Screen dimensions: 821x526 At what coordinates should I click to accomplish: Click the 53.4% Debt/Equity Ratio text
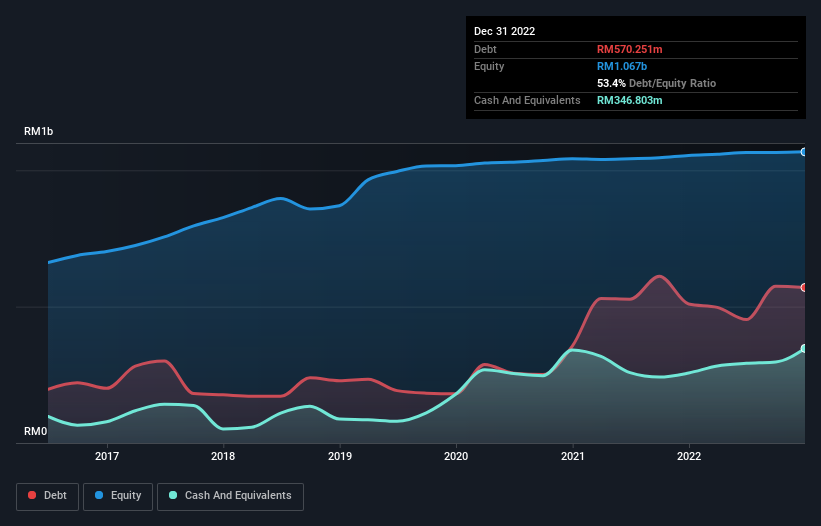coord(656,83)
